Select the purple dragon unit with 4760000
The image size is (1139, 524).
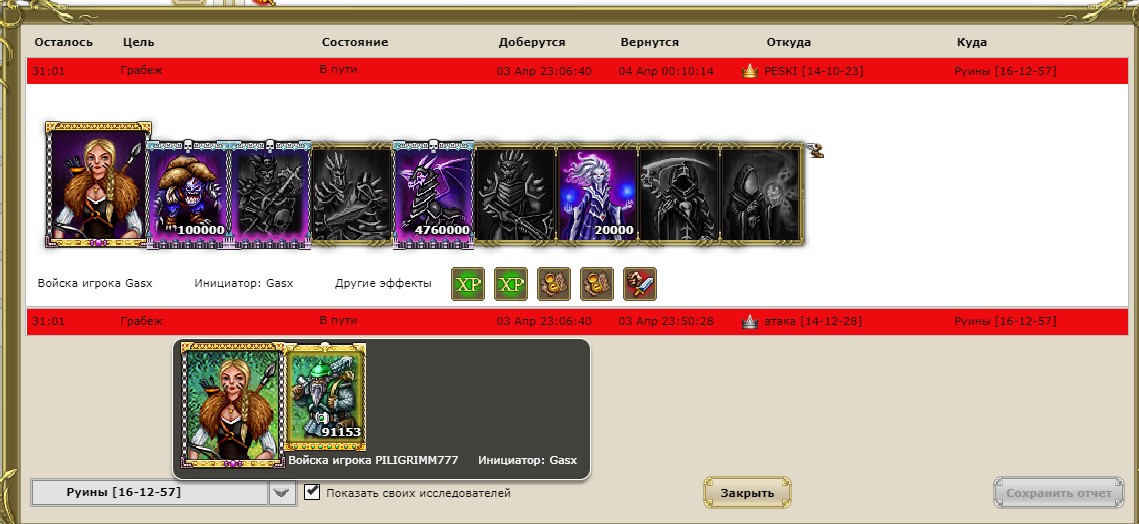pos(434,194)
